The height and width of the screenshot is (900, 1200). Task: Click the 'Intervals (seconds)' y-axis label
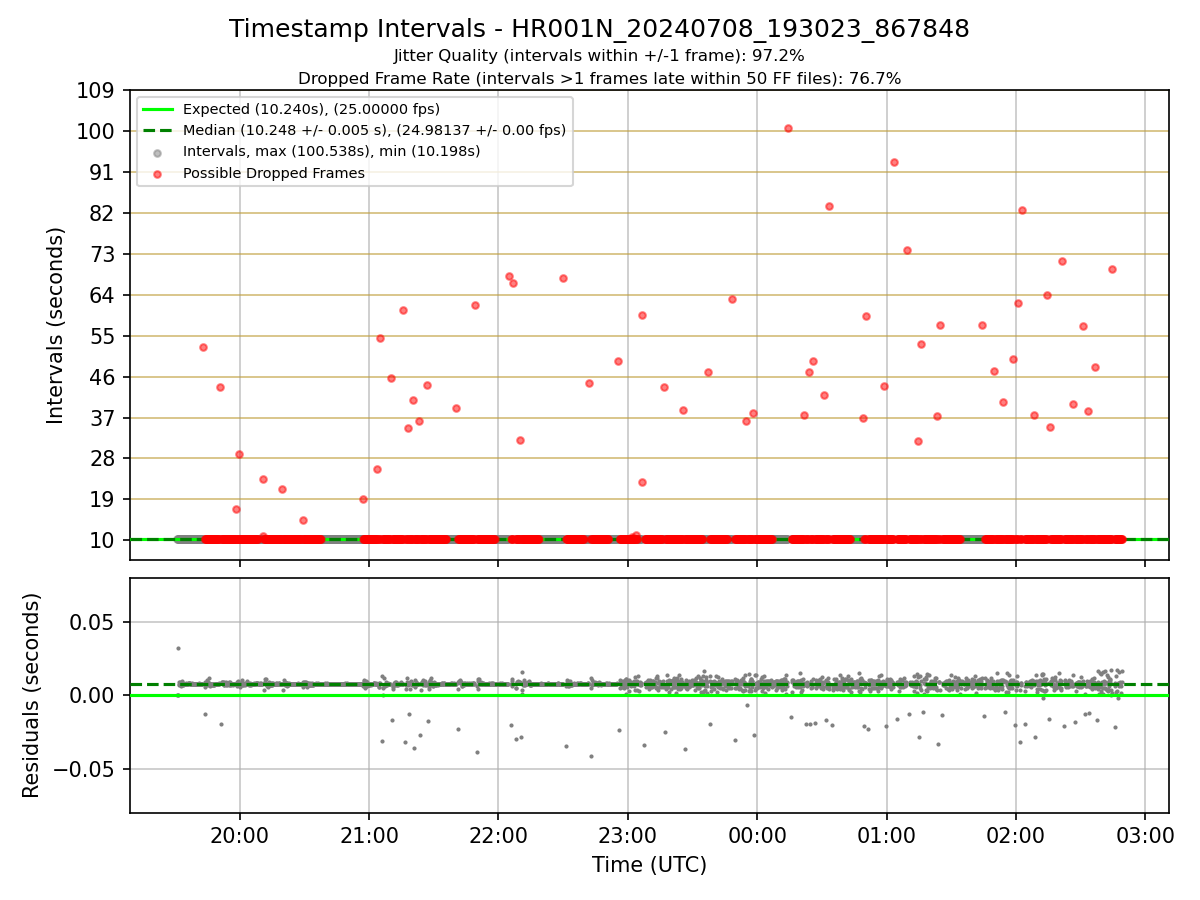coord(56,325)
